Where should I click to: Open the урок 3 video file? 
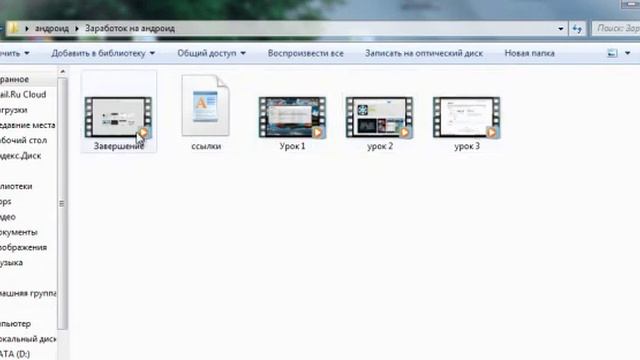tap(467, 118)
